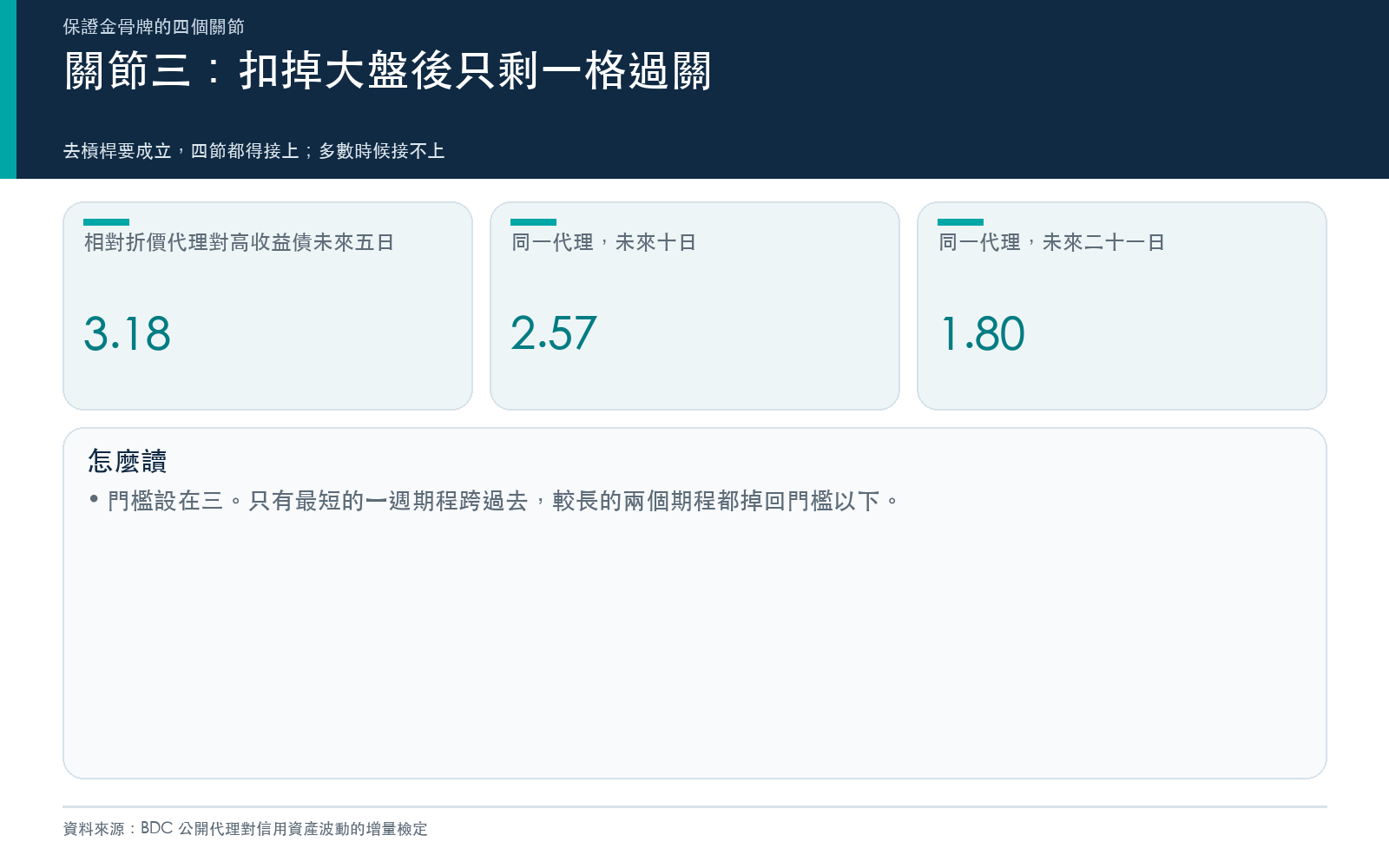Viewport: 1389px width, 868px height.
Task: Click the subtitle 去槓桿要成立,四節都得接上
Action: [253, 151]
